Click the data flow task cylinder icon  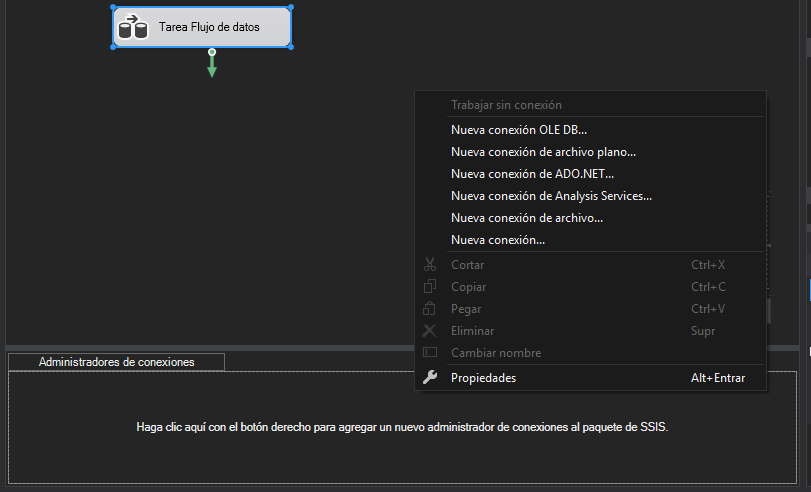[133, 27]
